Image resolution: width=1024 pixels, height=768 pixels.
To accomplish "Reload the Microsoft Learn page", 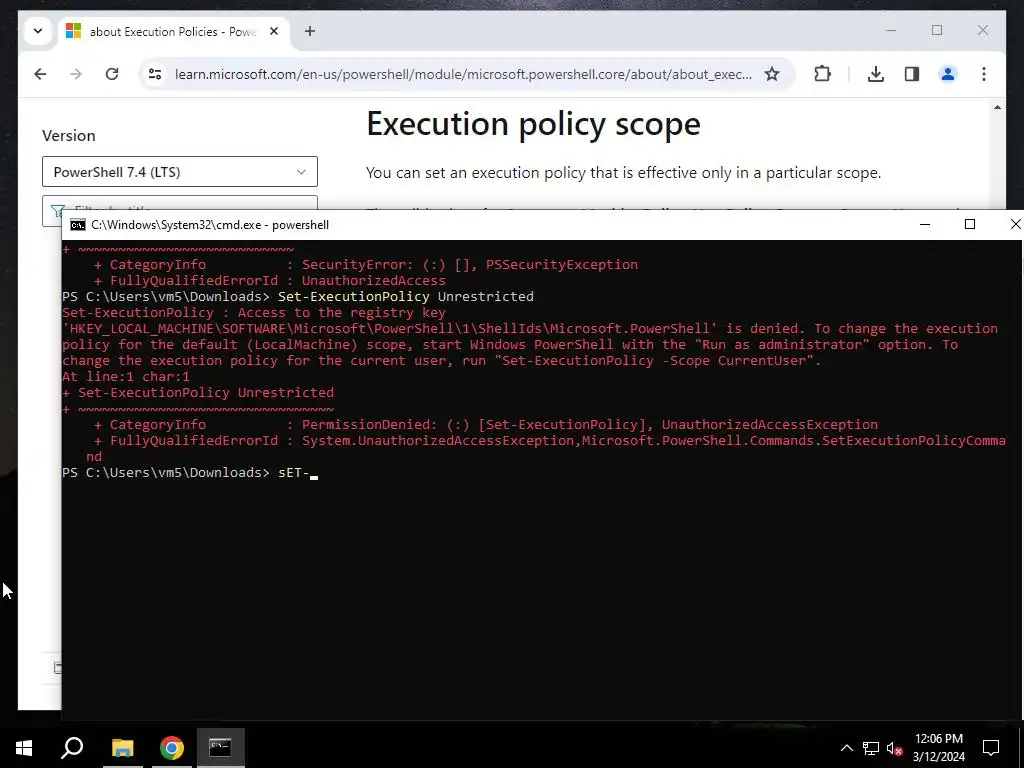I will click(112, 74).
